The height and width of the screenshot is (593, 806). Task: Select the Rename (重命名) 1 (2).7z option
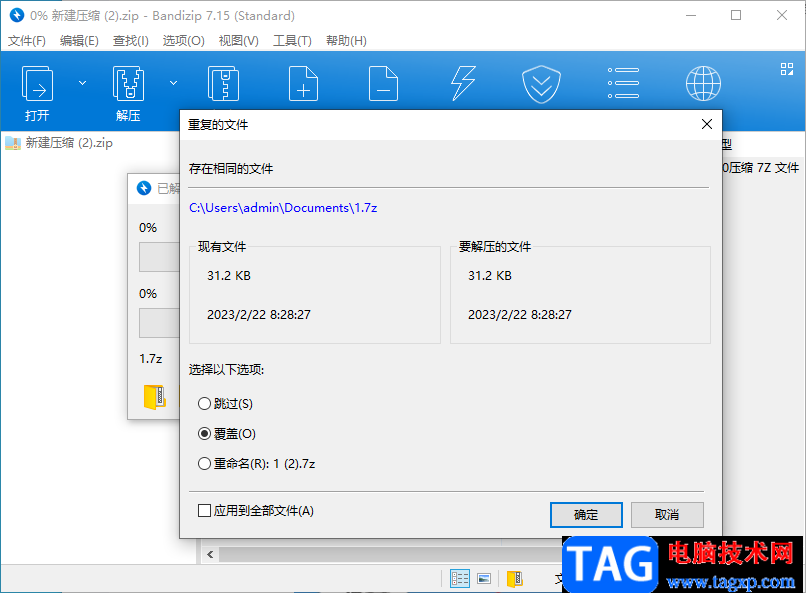257,464
